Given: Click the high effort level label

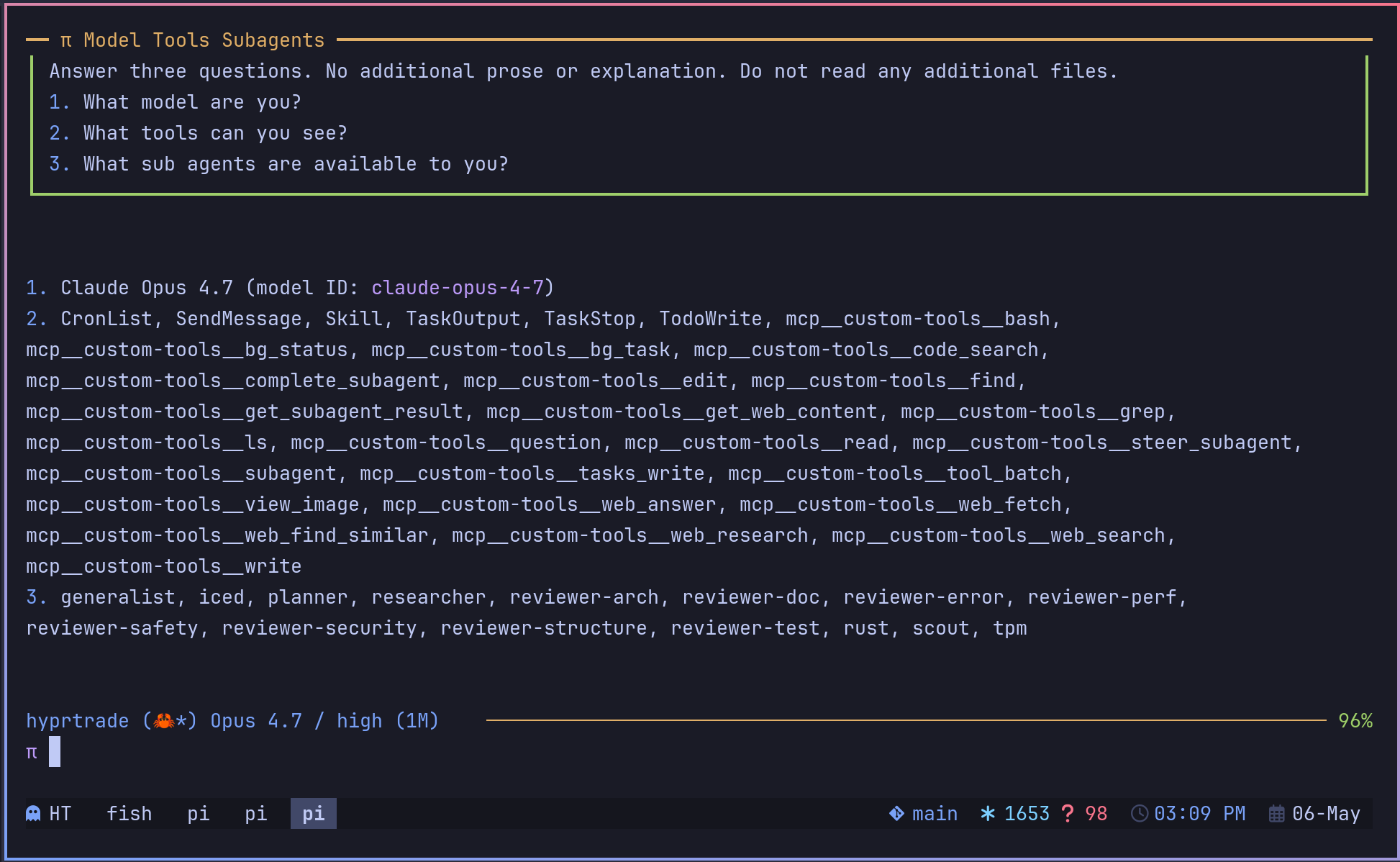Looking at the screenshot, I should click(x=360, y=720).
